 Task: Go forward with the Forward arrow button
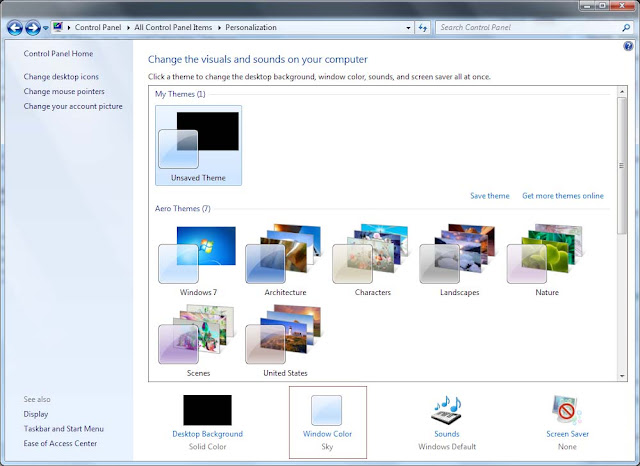[x=33, y=28]
